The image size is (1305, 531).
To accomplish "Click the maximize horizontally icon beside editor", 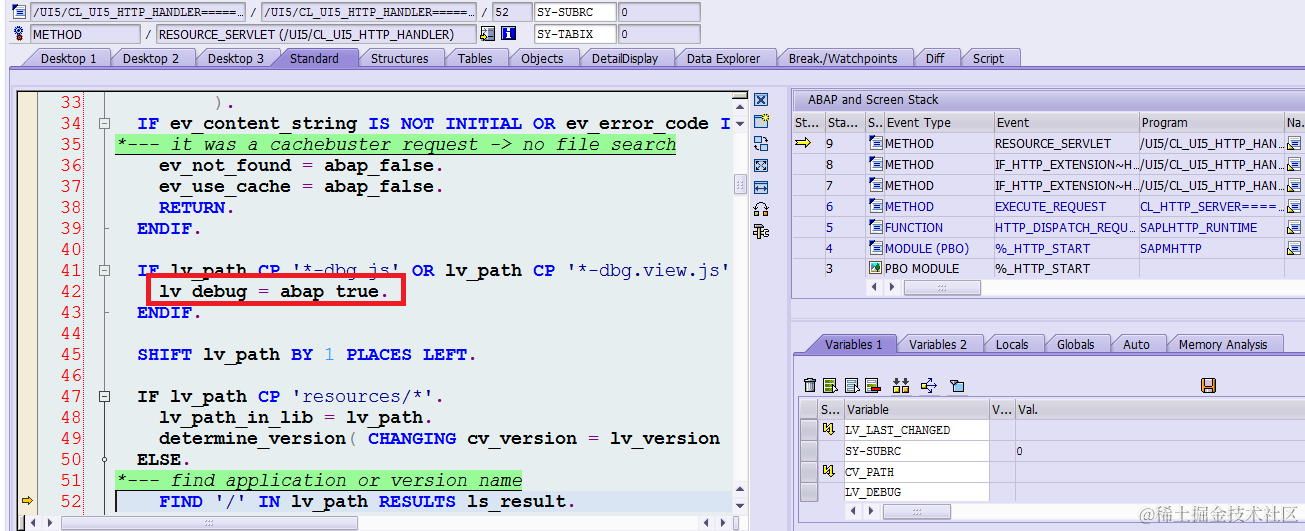I will coord(761,187).
